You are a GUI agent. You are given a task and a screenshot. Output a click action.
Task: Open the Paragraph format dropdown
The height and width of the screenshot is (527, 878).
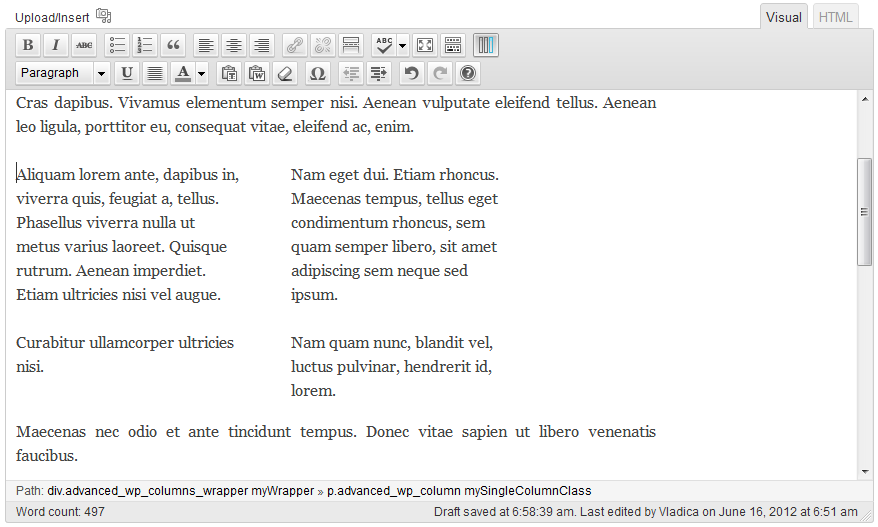point(63,73)
